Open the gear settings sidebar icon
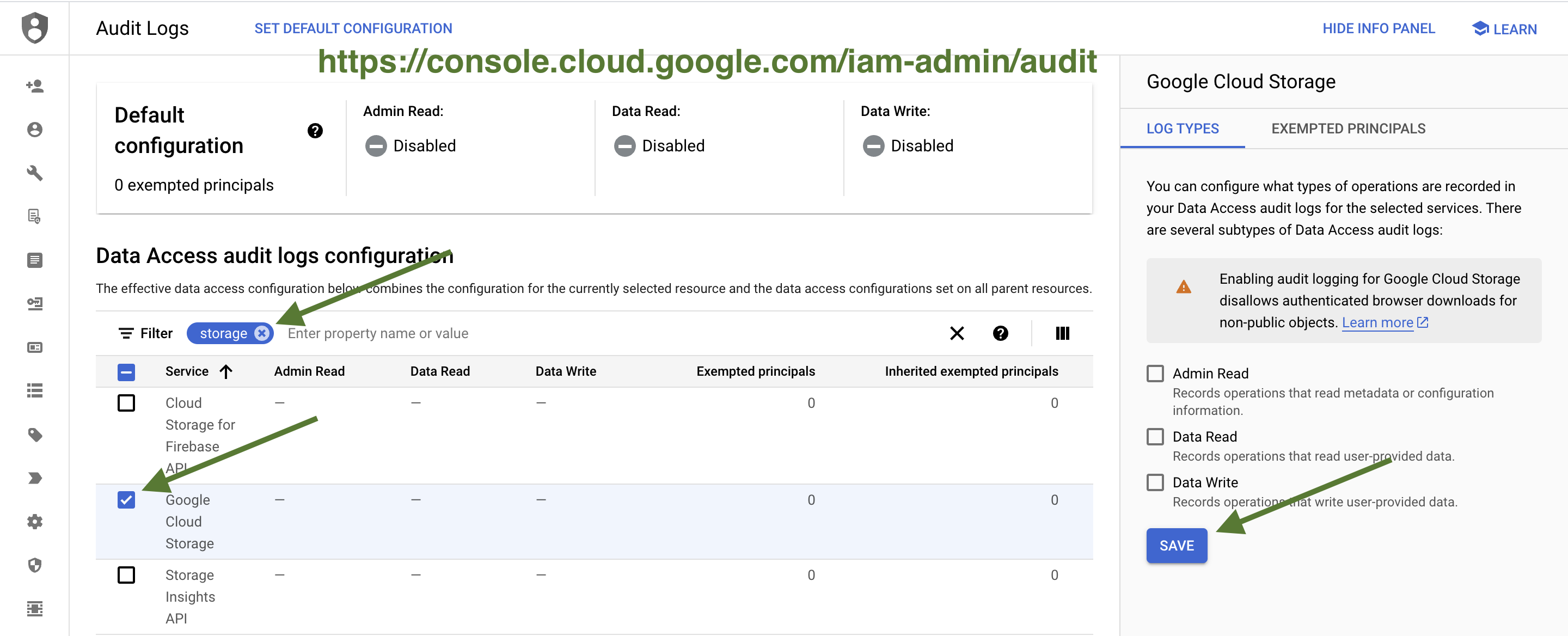The image size is (1568, 636). tap(35, 522)
